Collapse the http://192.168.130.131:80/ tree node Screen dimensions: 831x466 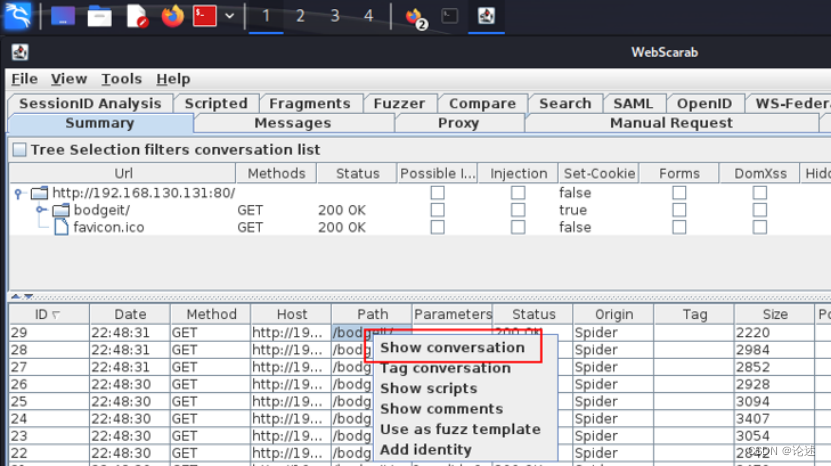click(18, 193)
